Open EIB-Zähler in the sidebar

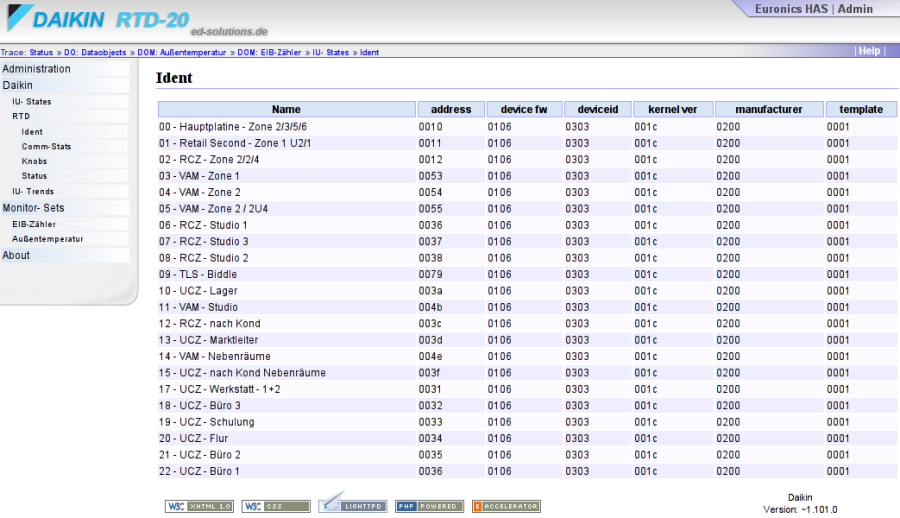pyautogui.click(x=69, y=224)
